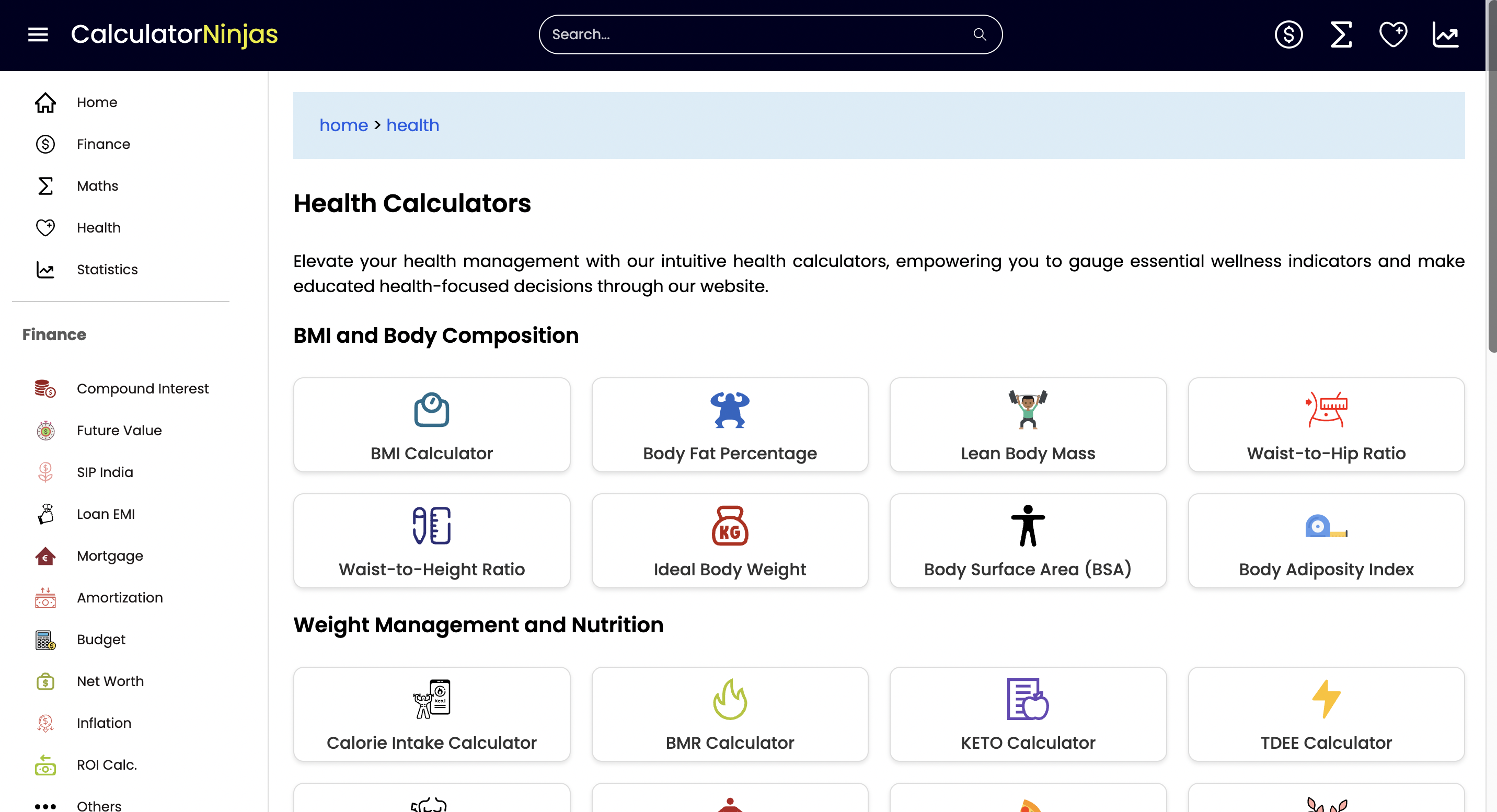Expand Others with three-dots icon
Viewport: 1497px width, 812px height.
click(x=45, y=806)
